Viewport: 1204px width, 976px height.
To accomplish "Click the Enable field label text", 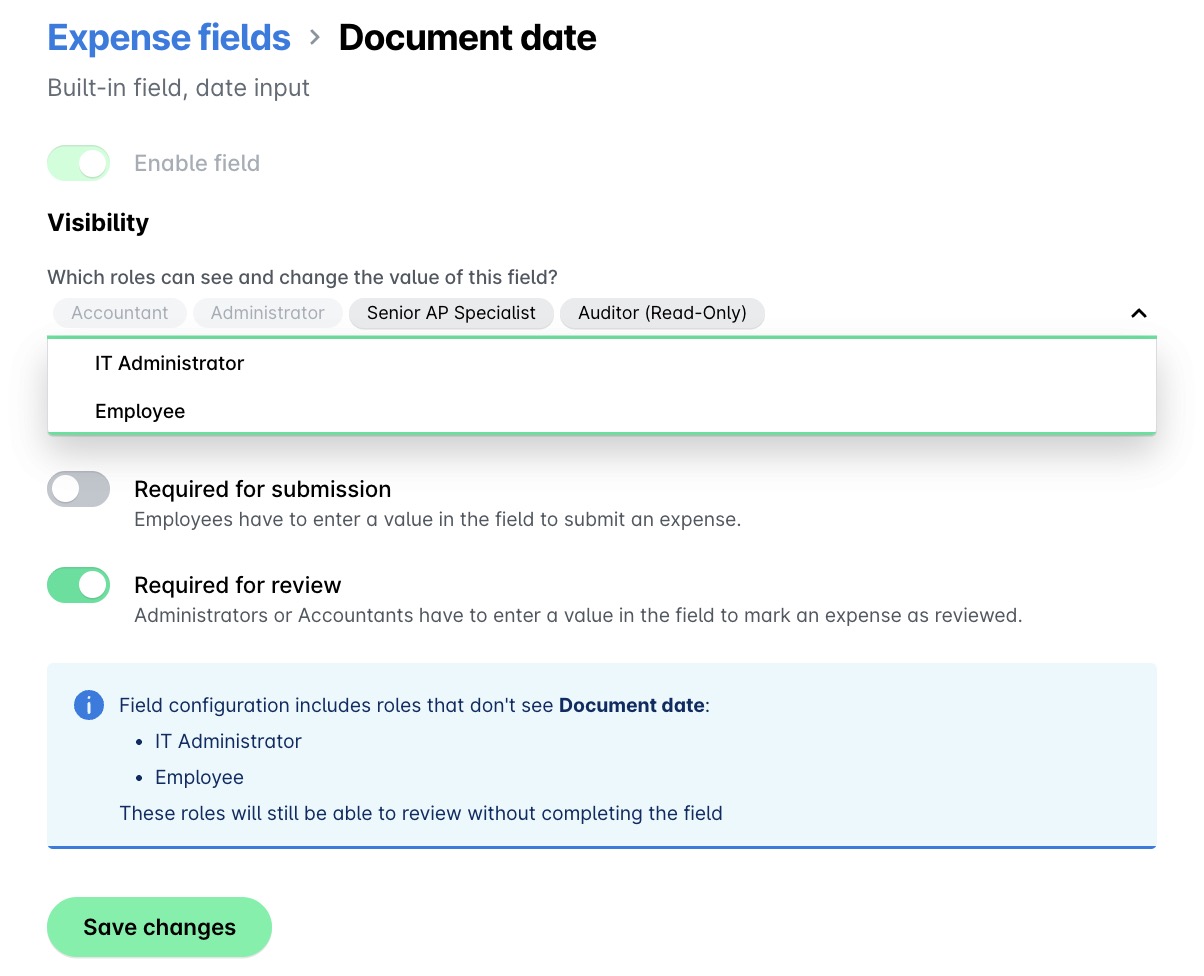I will click(x=196, y=163).
